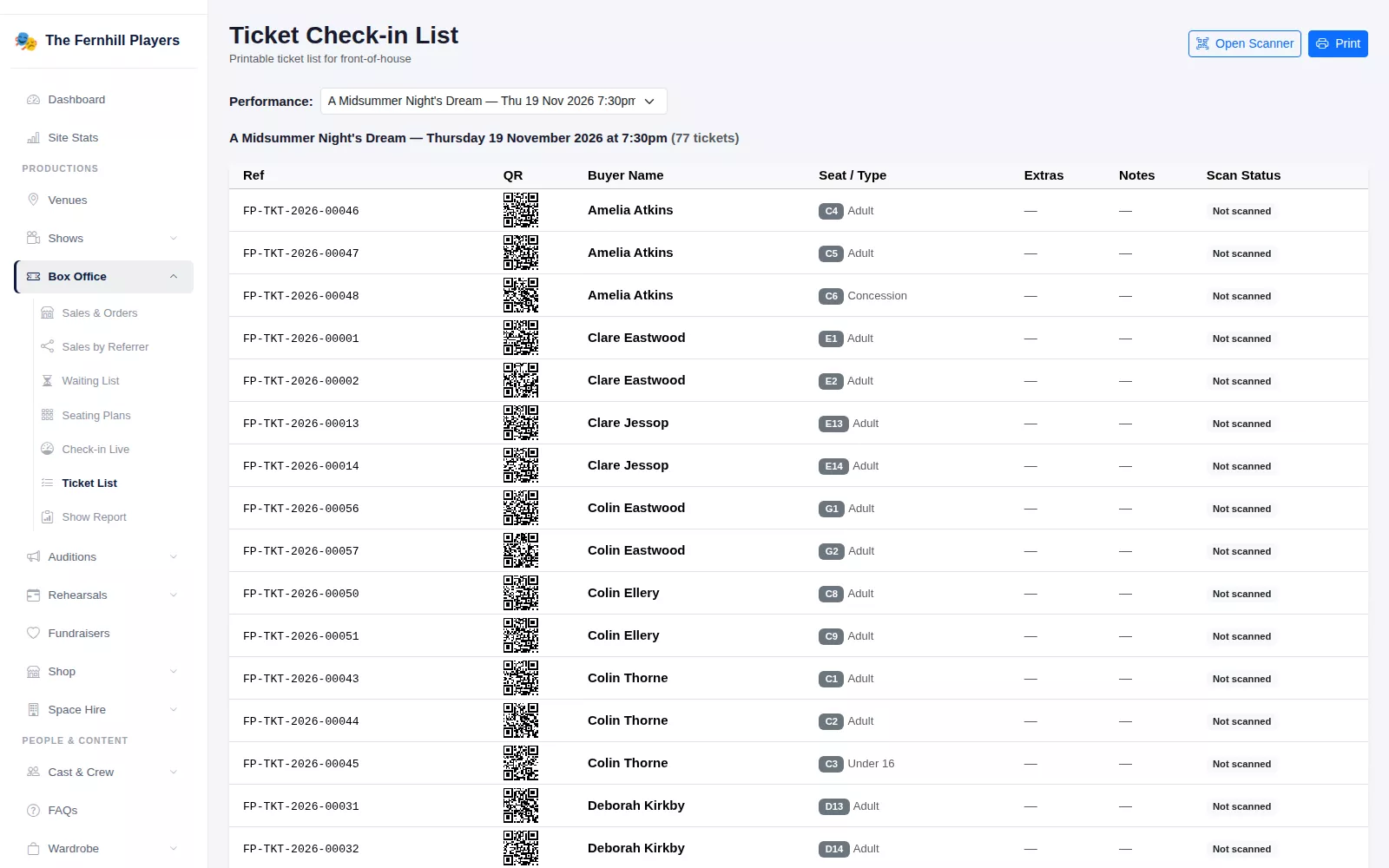Collapse the Box Office menu section
Screen dimensions: 1389x868
click(x=174, y=277)
